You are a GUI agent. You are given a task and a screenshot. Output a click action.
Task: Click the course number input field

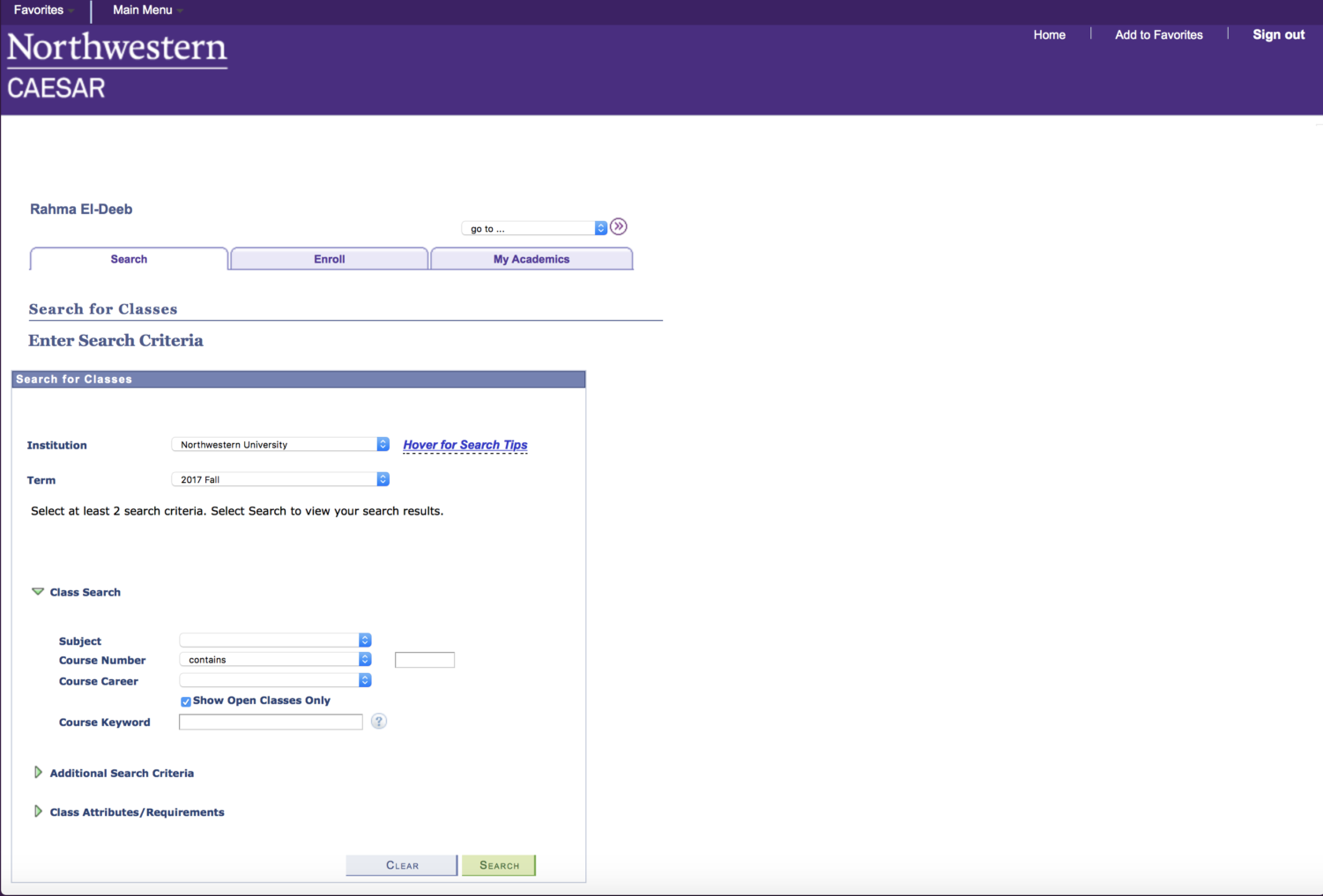tap(425, 660)
